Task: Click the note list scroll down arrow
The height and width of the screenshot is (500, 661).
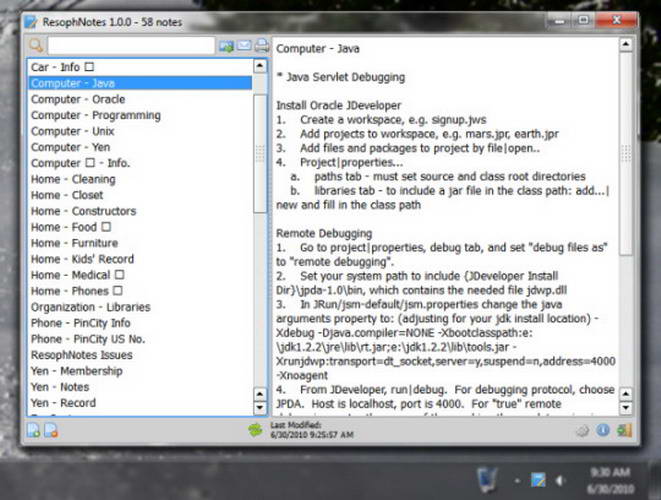Action: click(260, 408)
